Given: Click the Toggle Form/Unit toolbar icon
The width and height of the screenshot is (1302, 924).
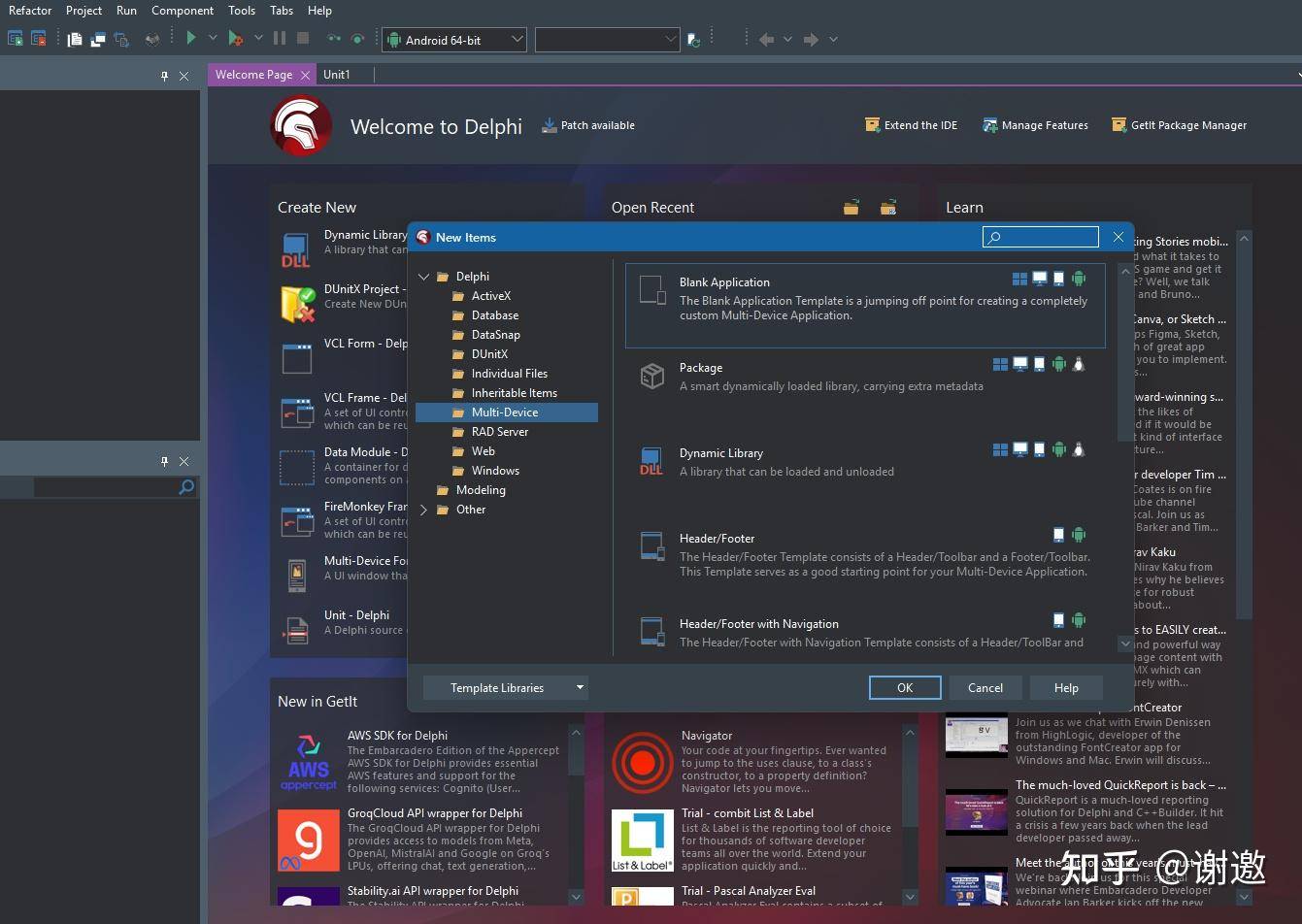Looking at the screenshot, I should (121, 39).
